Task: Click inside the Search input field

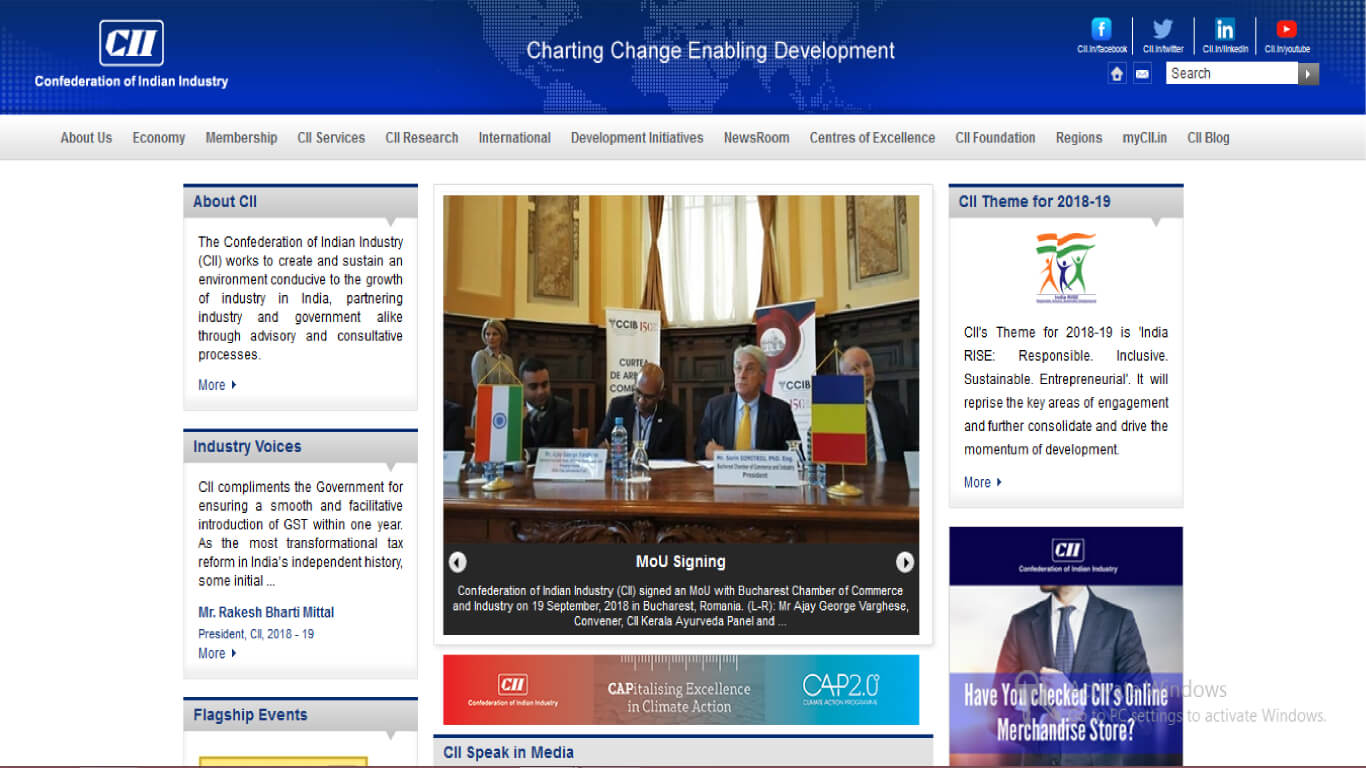Action: (1232, 73)
